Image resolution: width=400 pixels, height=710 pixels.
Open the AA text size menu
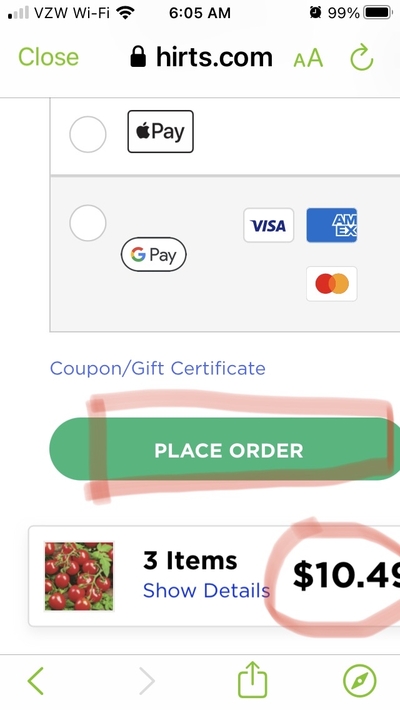308,58
